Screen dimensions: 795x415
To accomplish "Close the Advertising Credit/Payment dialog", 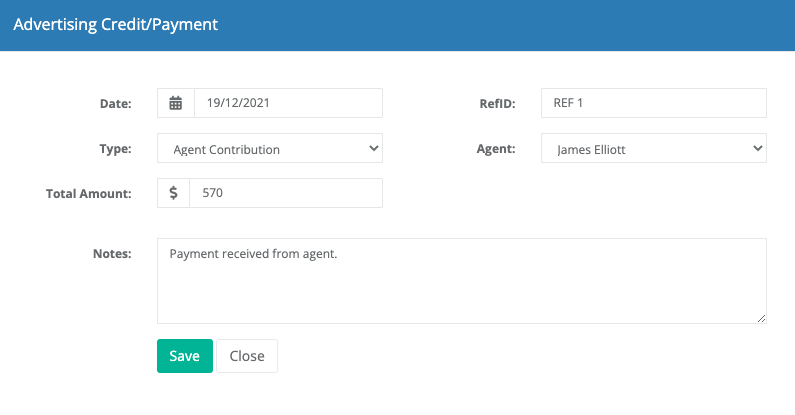I will point(247,356).
